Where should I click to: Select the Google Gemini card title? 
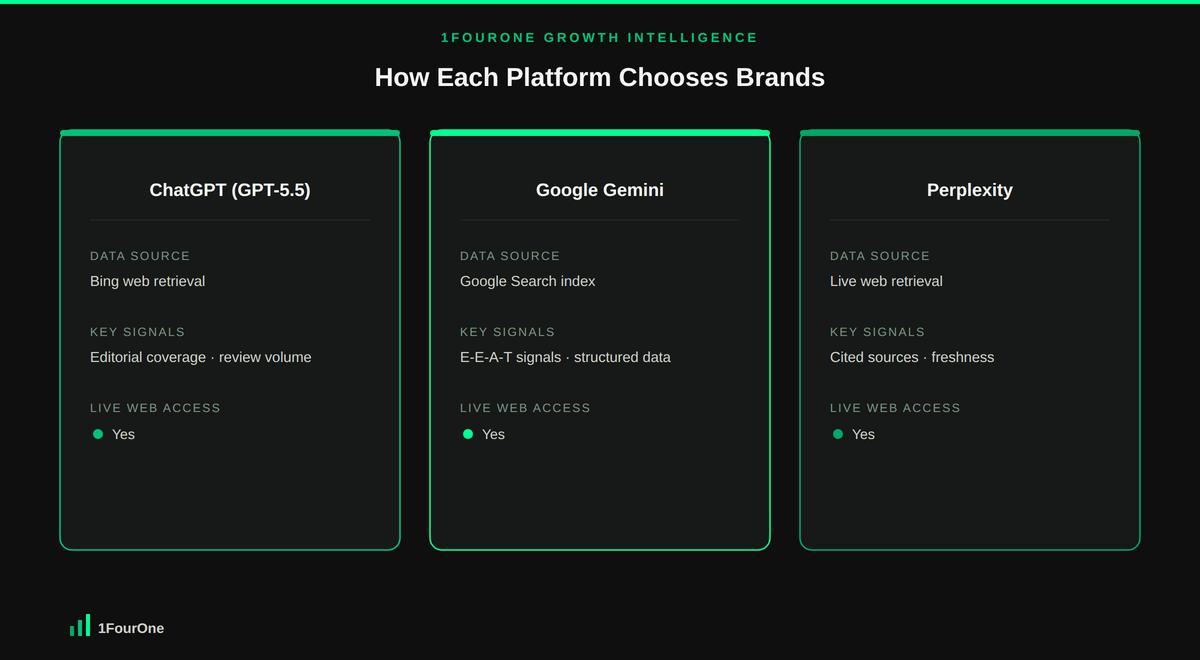(x=600, y=190)
